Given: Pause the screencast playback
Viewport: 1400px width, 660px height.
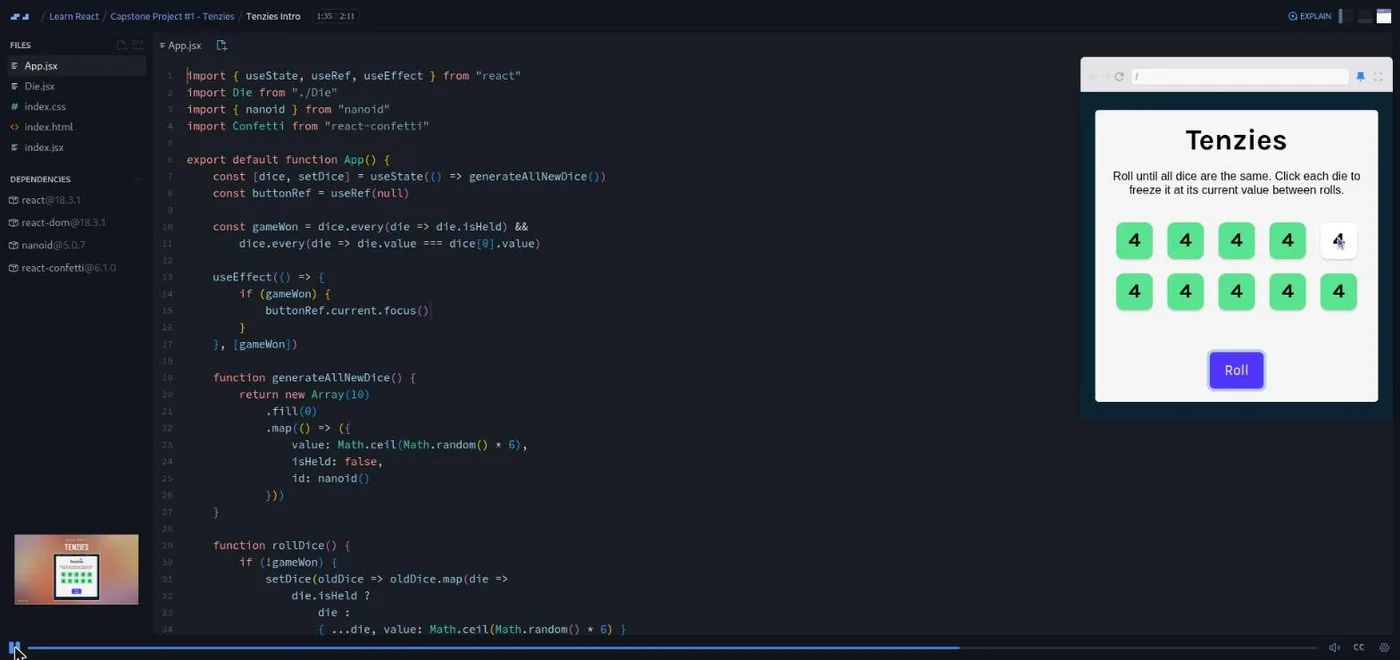Looking at the screenshot, I should click(14, 647).
